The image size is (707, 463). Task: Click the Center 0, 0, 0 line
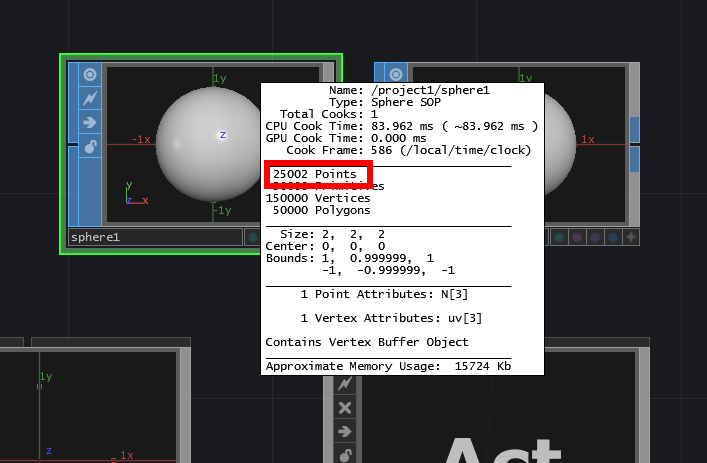pyautogui.click(x=325, y=246)
